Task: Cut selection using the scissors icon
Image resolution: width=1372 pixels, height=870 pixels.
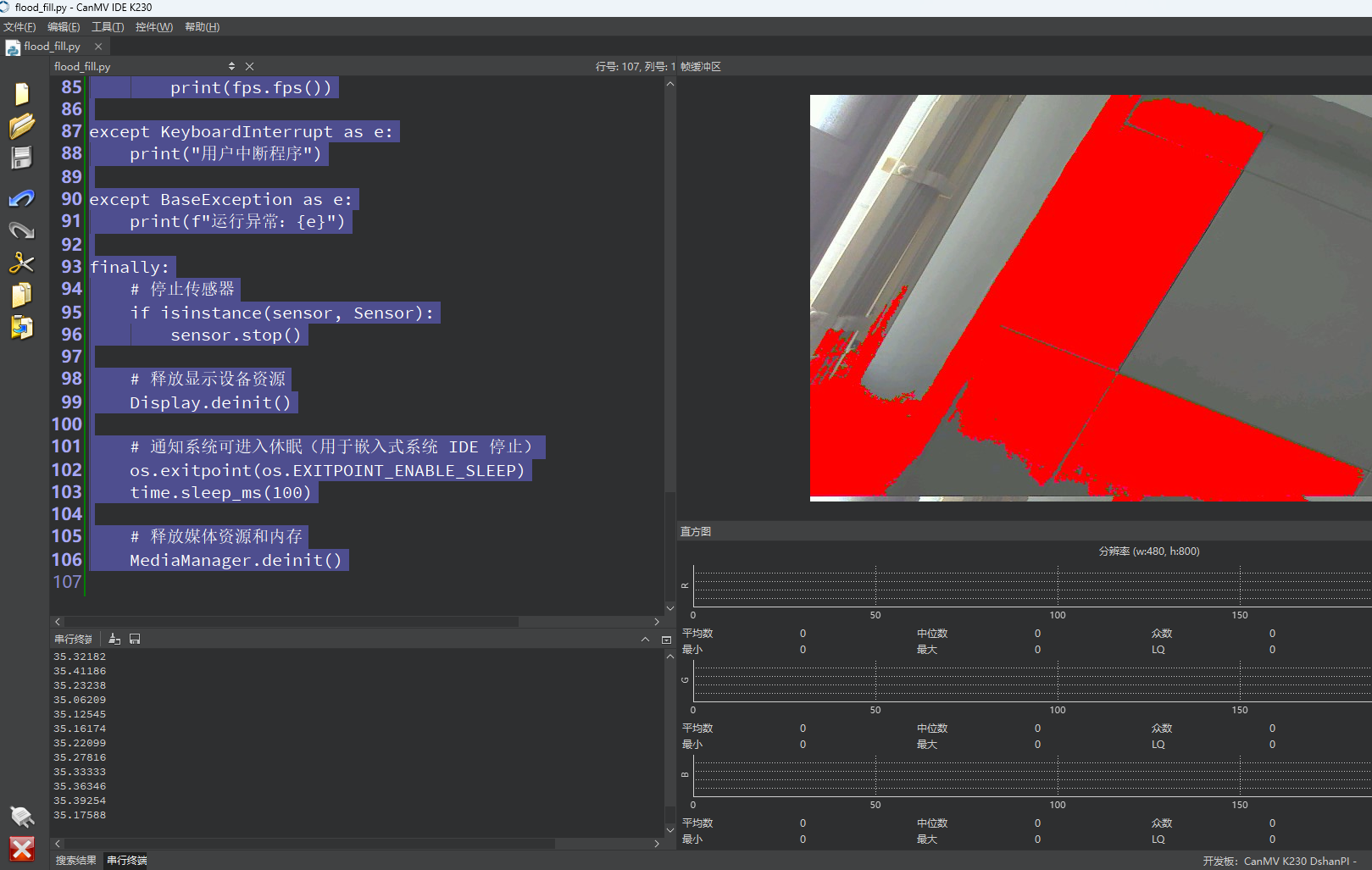Action: [x=22, y=263]
